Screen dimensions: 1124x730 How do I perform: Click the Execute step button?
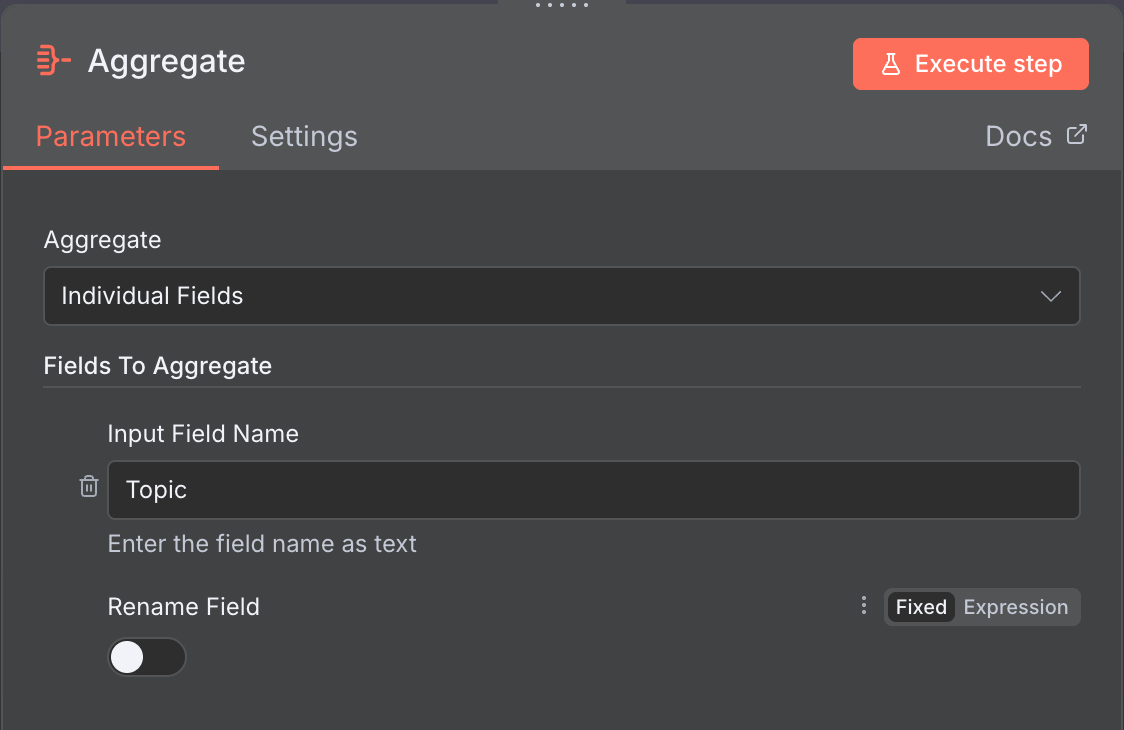pyautogui.click(x=970, y=63)
